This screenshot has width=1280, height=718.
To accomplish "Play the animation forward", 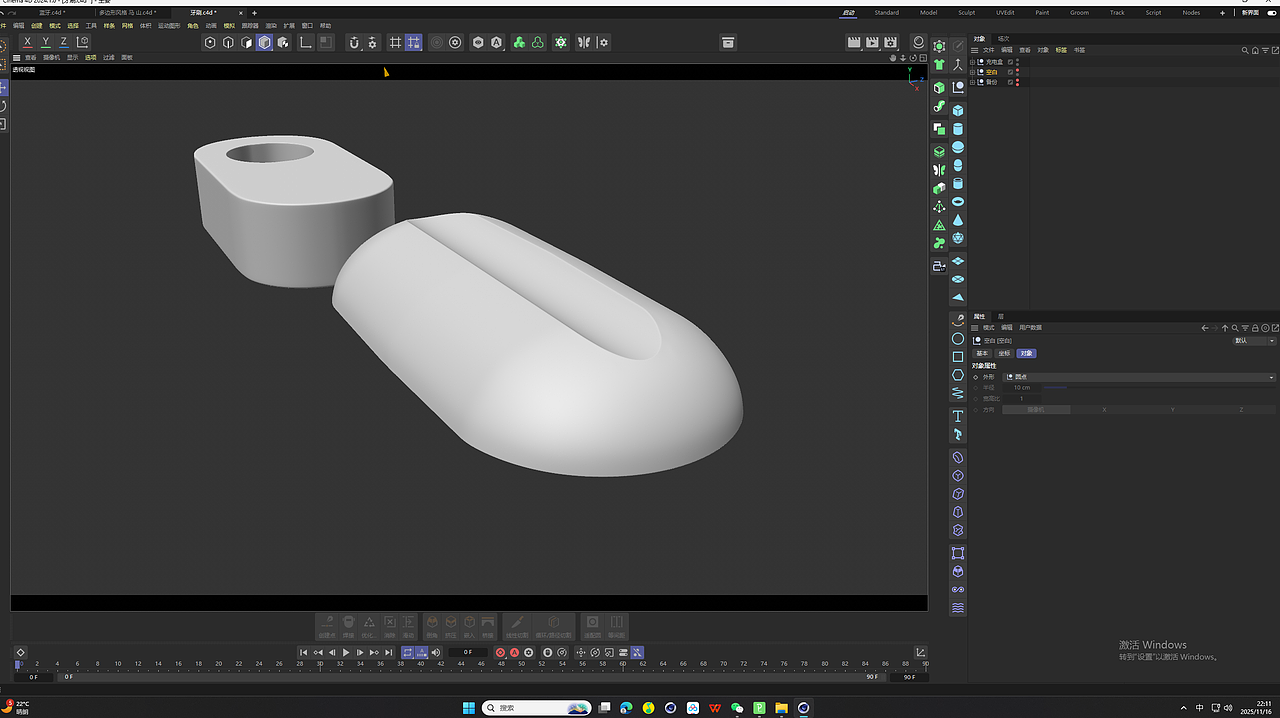I will tap(346, 652).
